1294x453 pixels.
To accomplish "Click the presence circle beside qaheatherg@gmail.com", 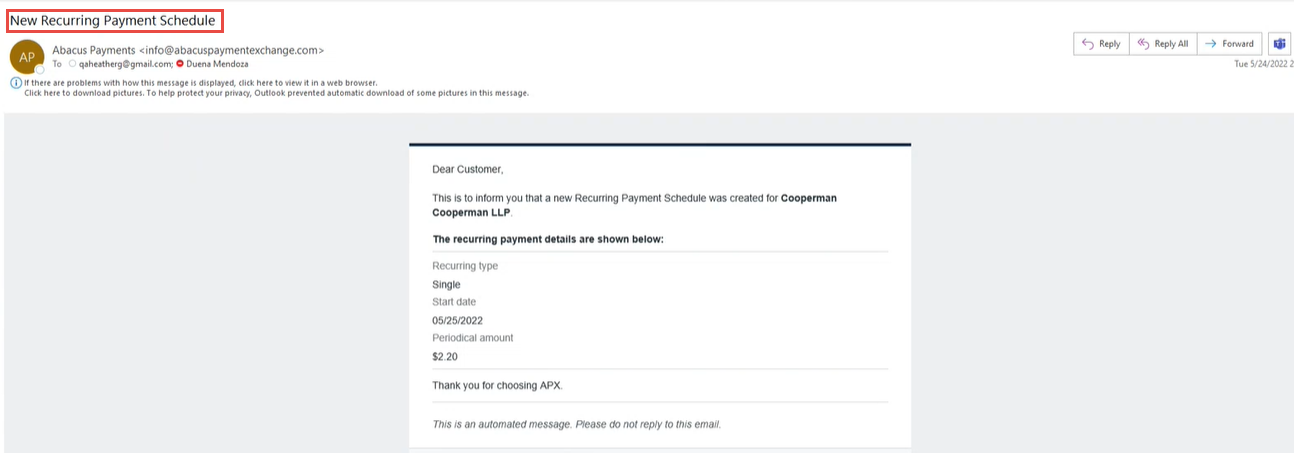I will pyautogui.click(x=72, y=64).
